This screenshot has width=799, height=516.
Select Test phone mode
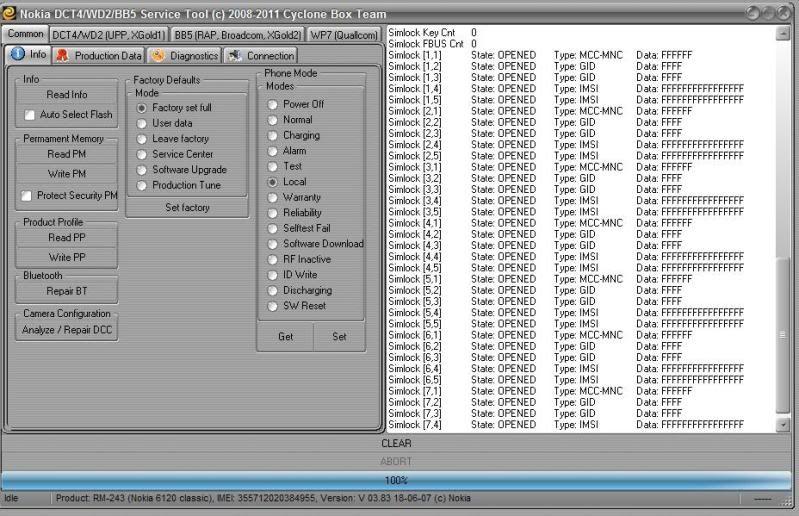point(272,167)
